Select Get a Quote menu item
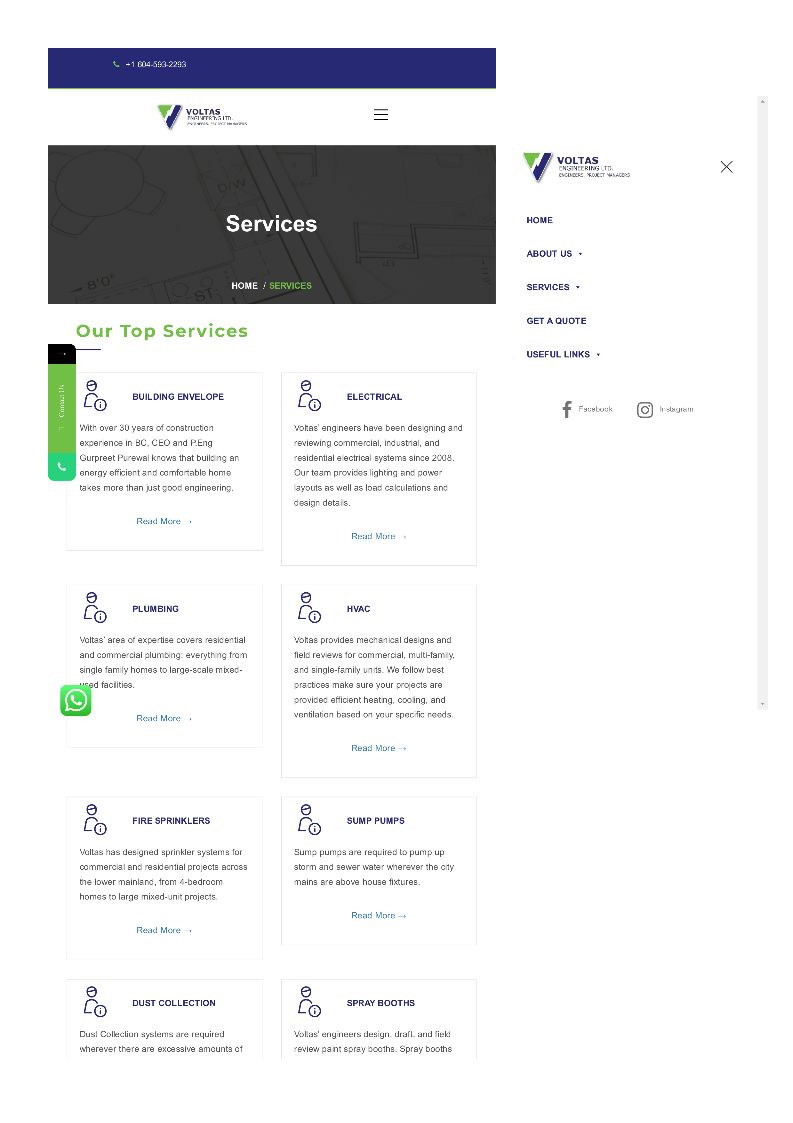This screenshot has height=1123, width=793. tap(556, 321)
